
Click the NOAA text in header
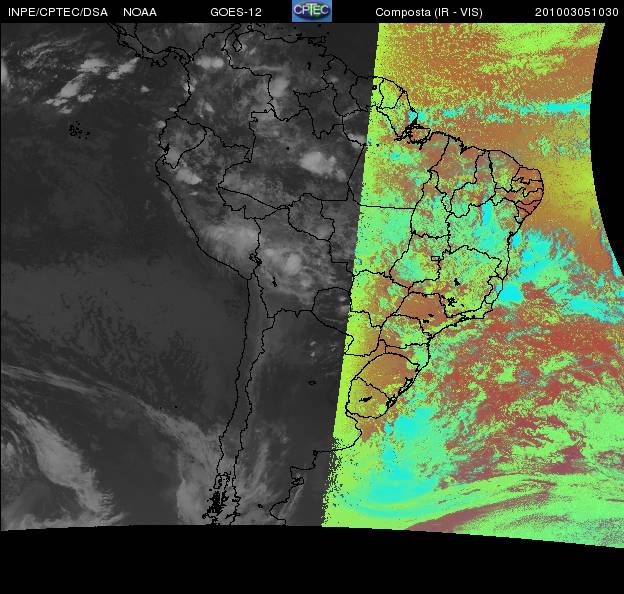click(x=140, y=12)
